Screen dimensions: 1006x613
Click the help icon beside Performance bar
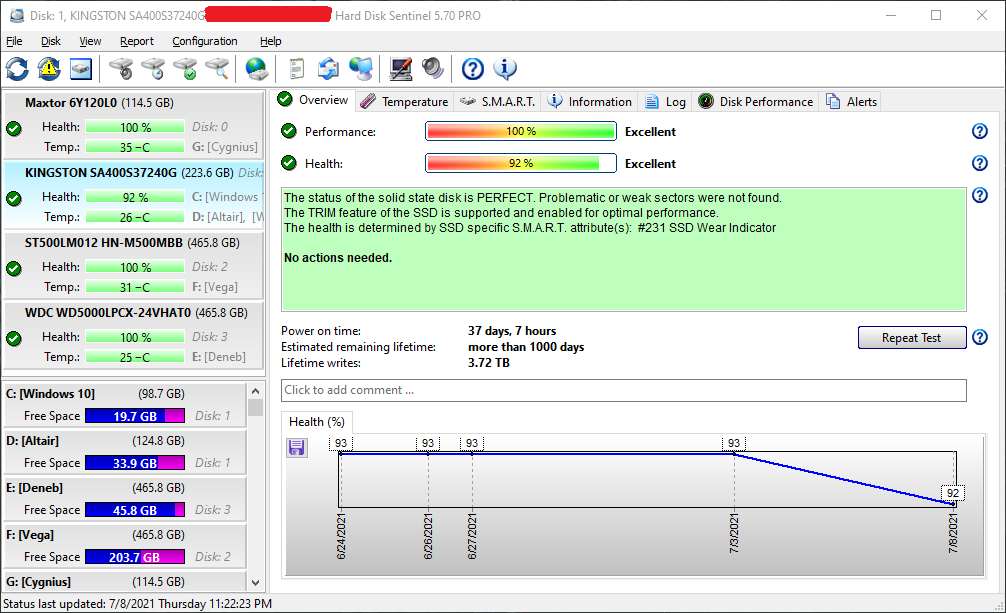pyautogui.click(x=980, y=131)
